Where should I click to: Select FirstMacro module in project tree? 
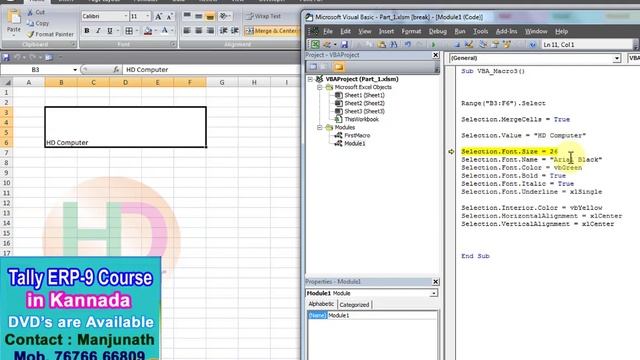[357, 136]
